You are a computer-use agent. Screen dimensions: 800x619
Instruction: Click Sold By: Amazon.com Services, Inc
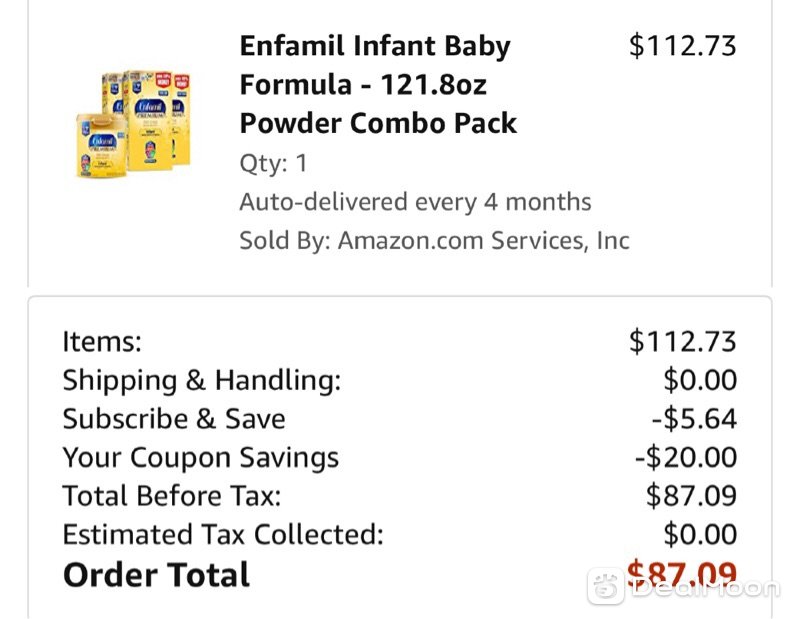click(x=435, y=241)
